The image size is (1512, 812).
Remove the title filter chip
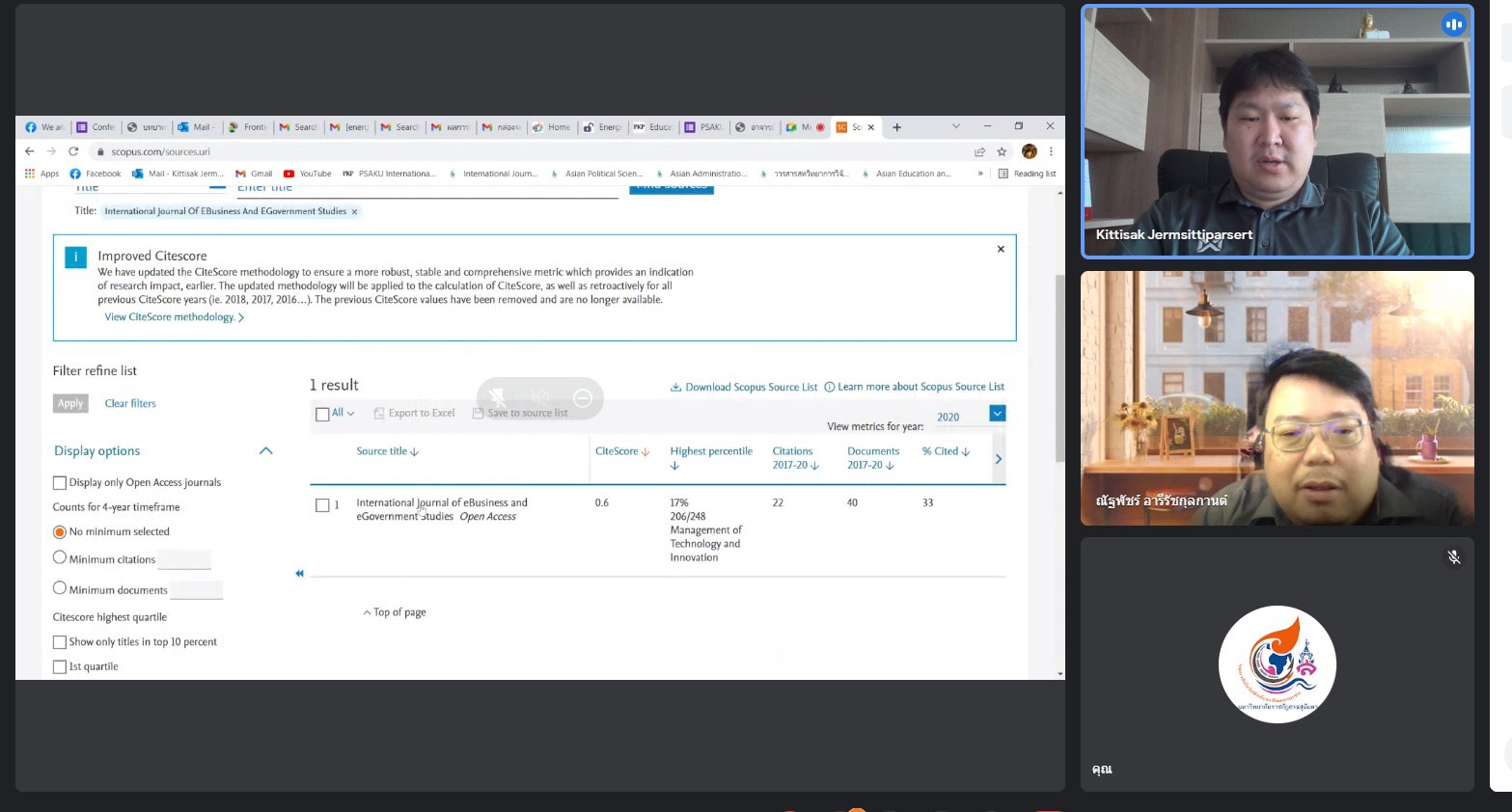tap(354, 211)
